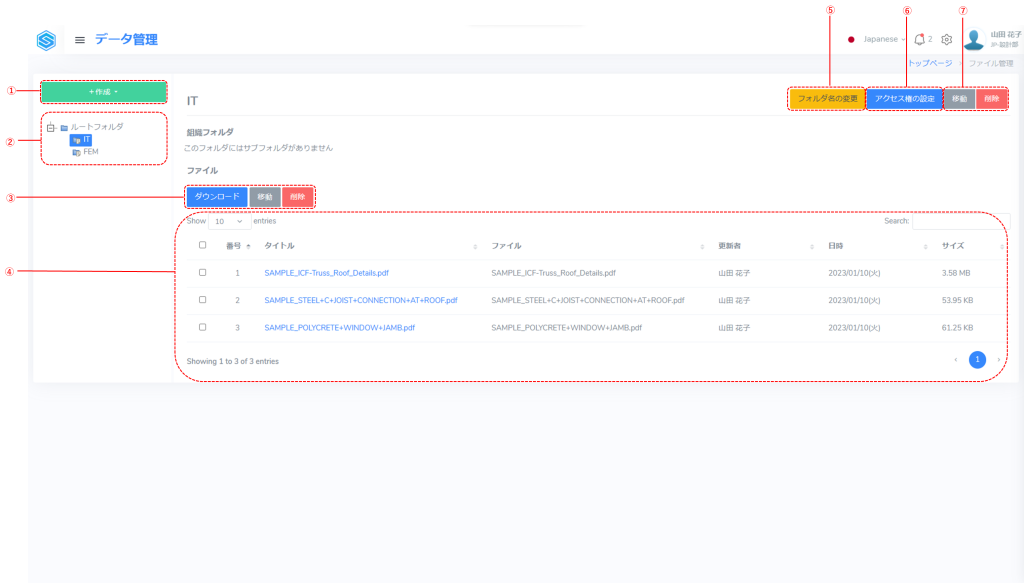Viewport: 1024px width, 583px height.
Task: Tick the checkbox for SAMPLE_POLYCRETE row
Action: coord(203,327)
